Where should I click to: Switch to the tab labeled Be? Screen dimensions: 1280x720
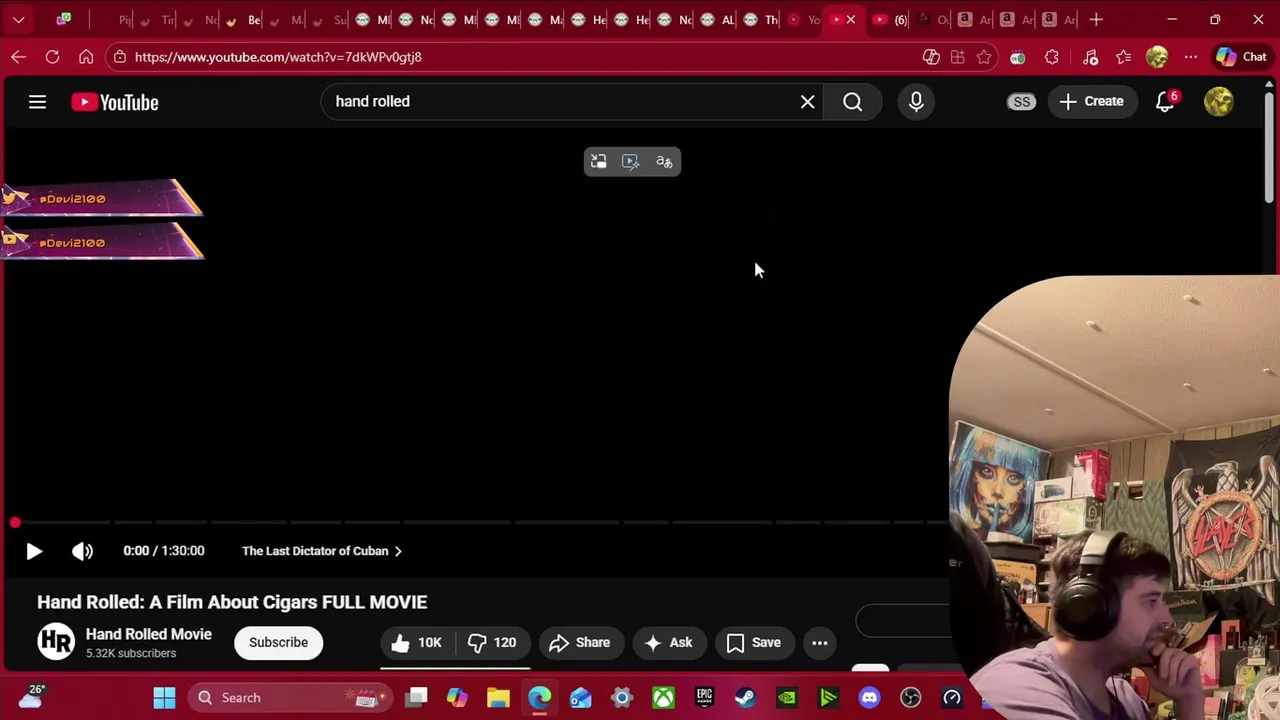tap(243, 19)
